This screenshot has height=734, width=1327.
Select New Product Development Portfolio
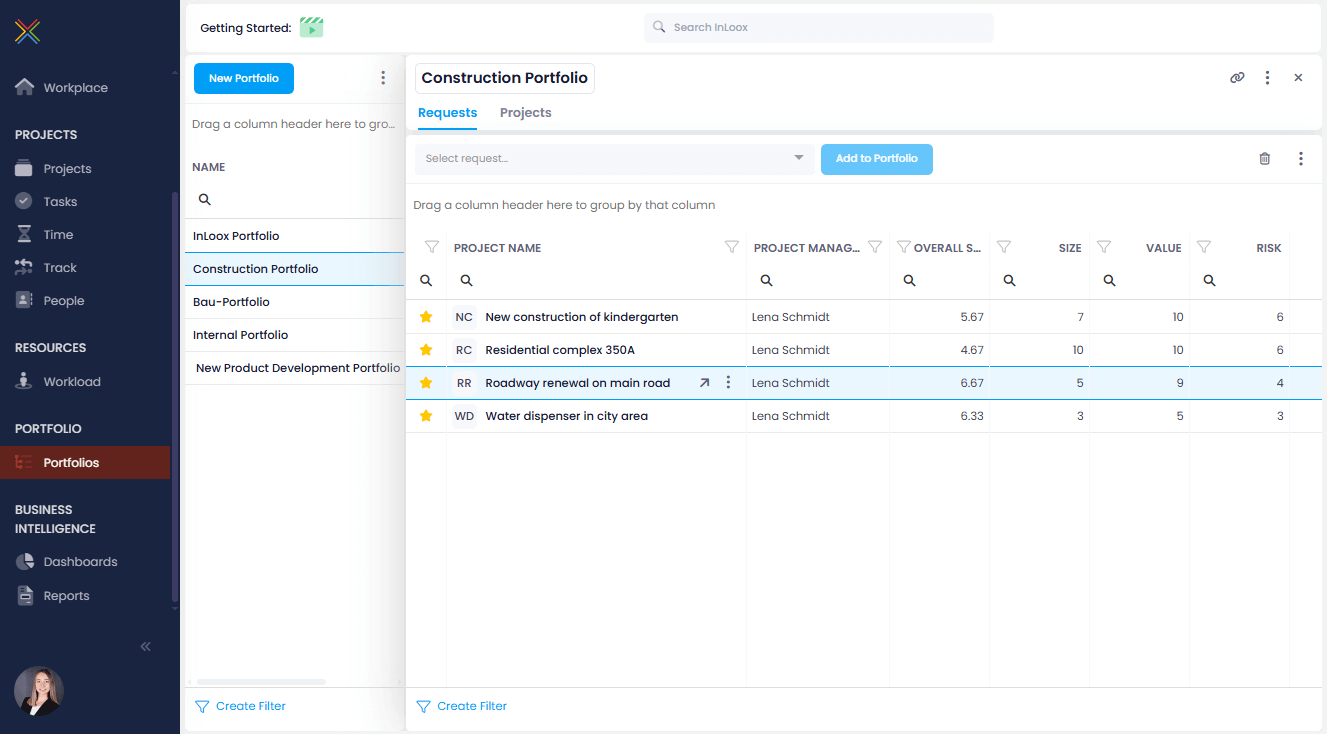pyautogui.click(x=295, y=368)
